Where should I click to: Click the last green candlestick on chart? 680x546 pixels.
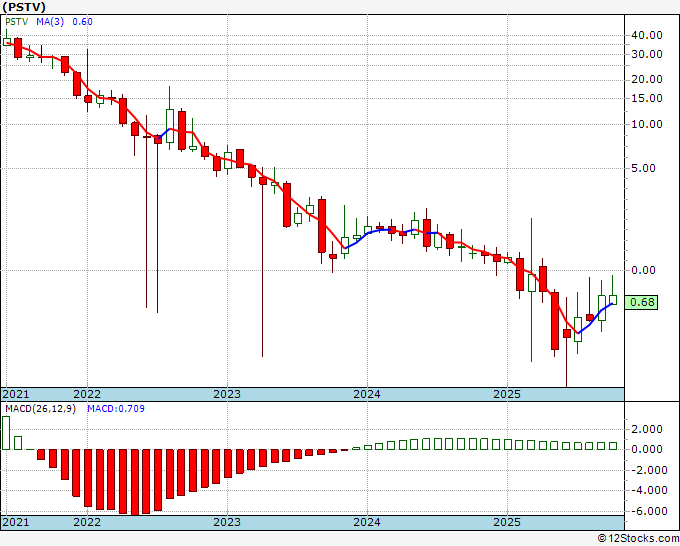[613, 300]
